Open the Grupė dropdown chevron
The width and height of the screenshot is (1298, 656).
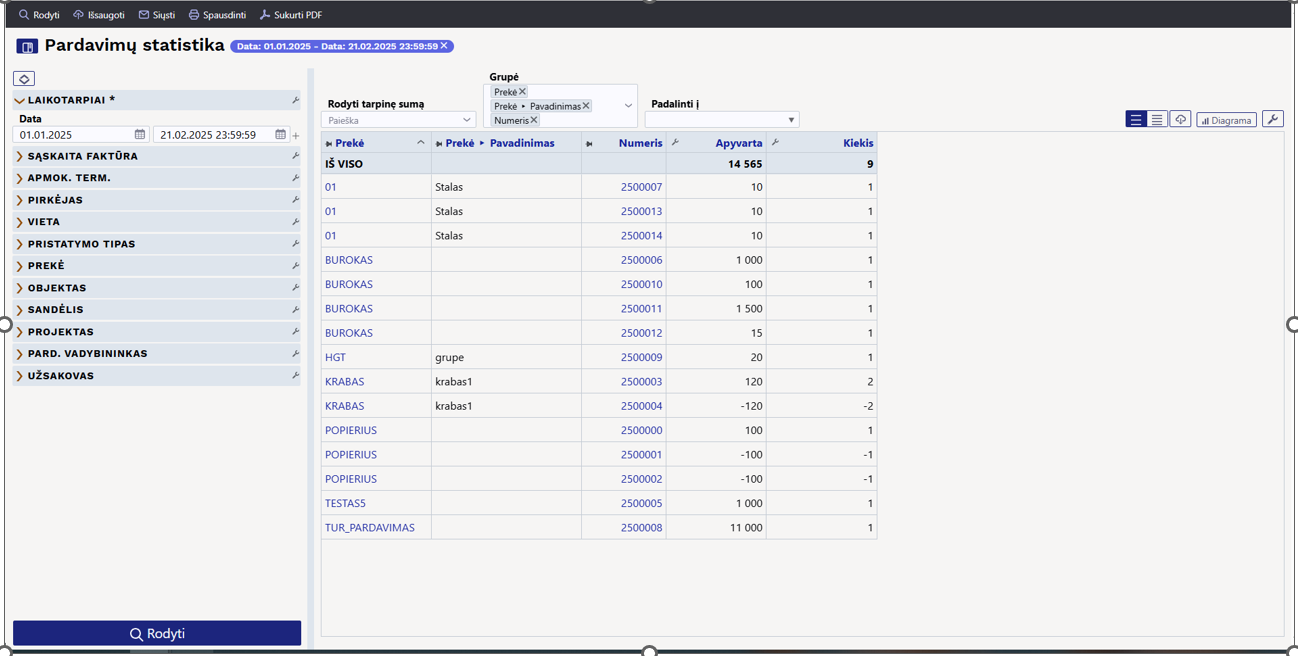point(628,106)
